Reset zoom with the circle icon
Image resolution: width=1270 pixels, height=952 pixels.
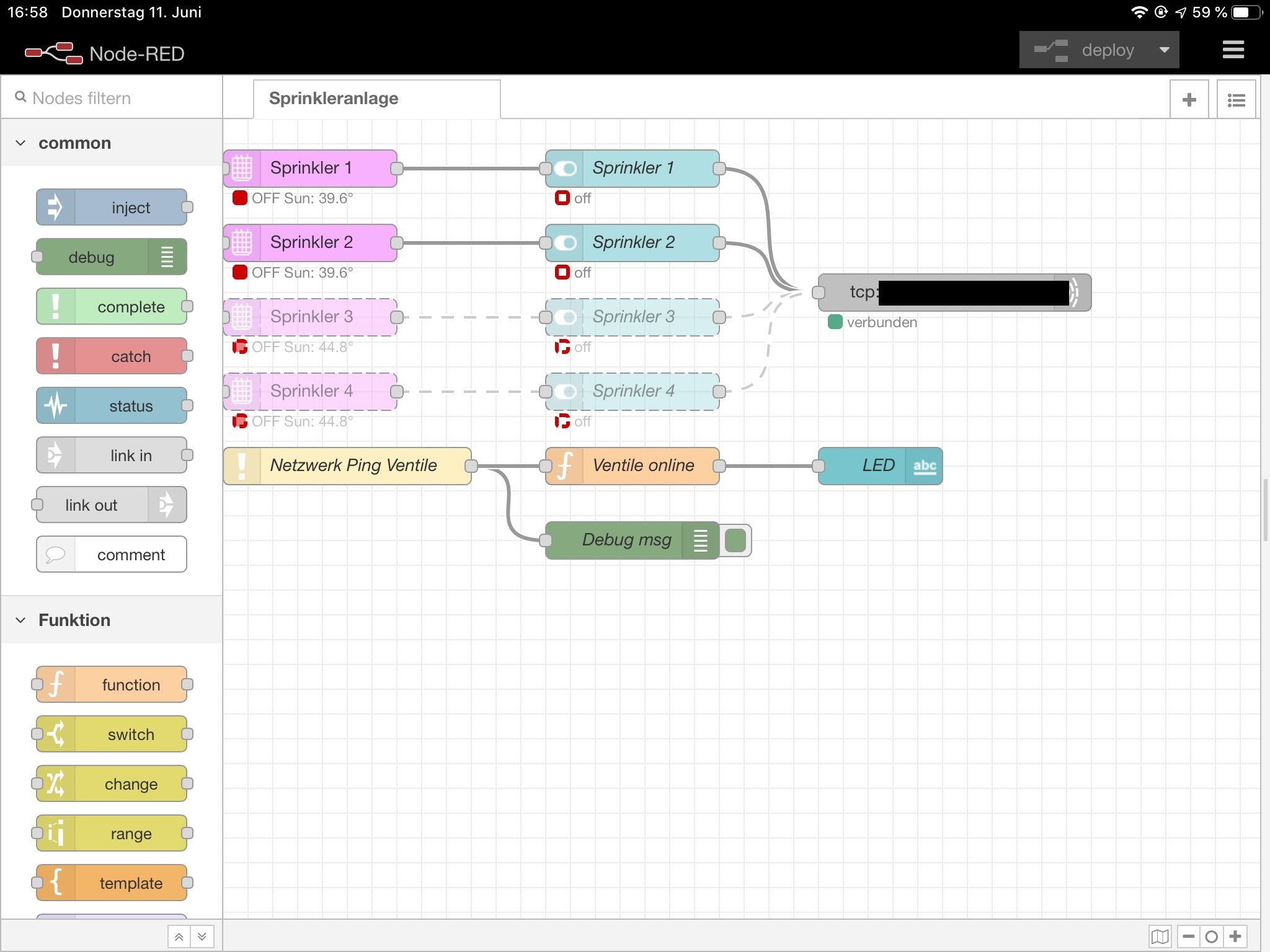tap(1212, 936)
